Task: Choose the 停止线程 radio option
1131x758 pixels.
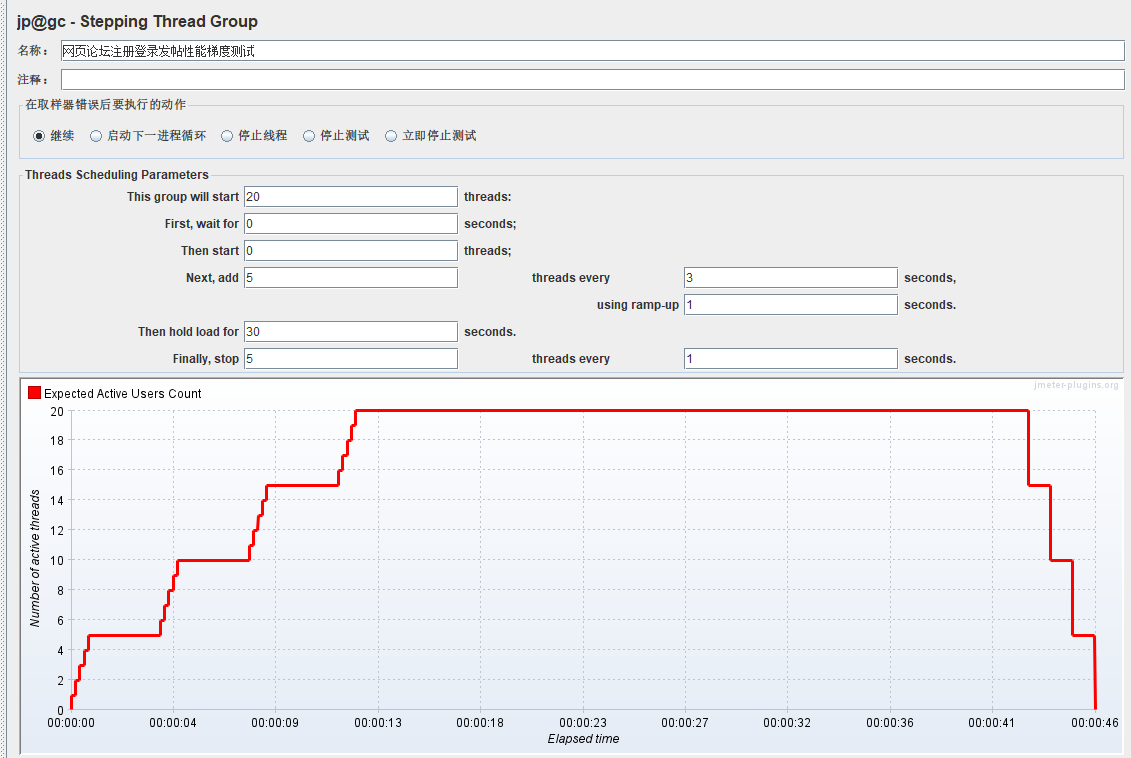Action: [227, 136]
